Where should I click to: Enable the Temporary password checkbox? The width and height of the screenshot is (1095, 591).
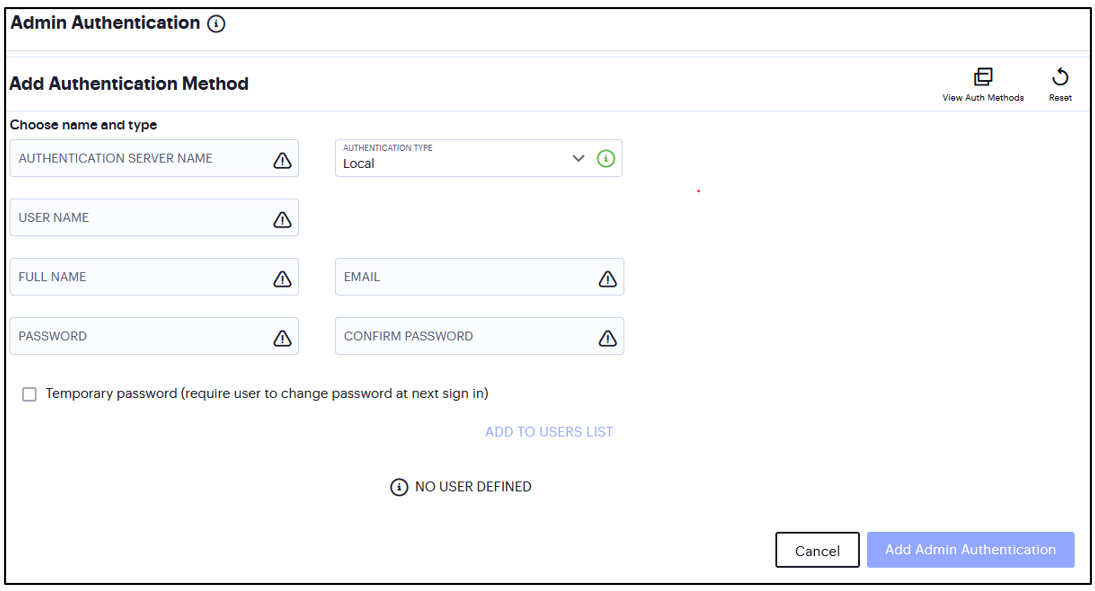point(29,394)
